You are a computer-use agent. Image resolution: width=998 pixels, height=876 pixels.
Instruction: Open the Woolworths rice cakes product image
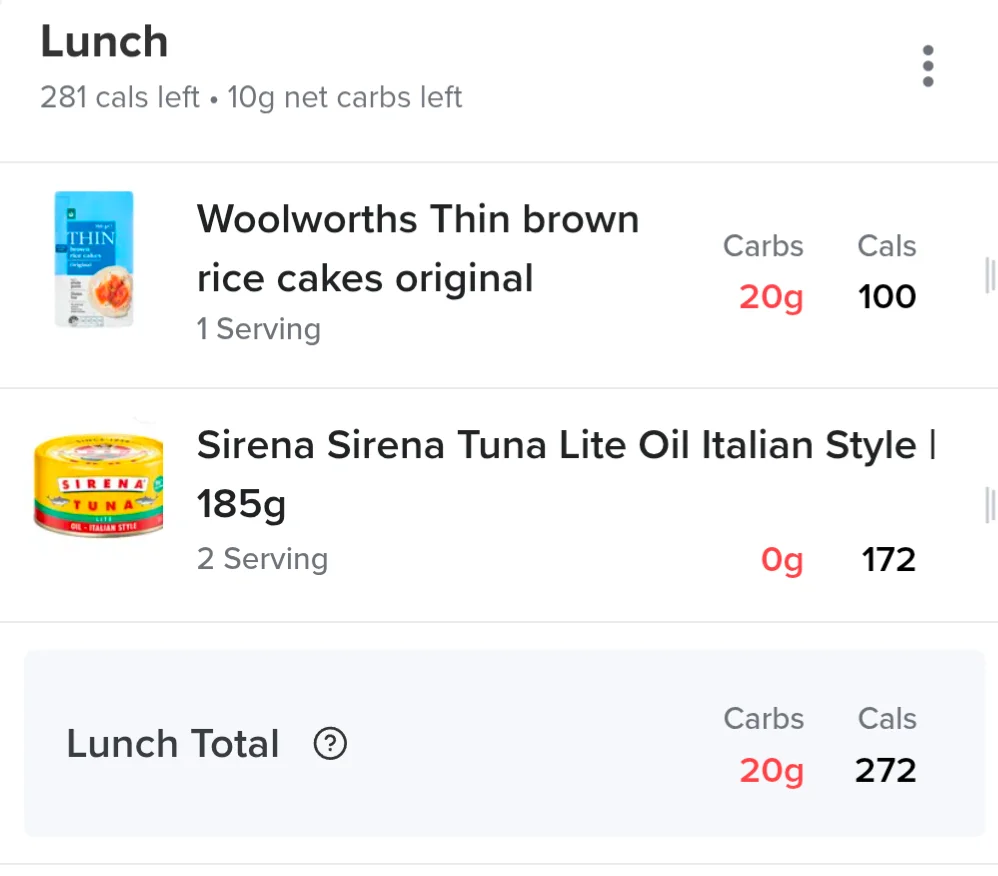click(x=94, y=259)
